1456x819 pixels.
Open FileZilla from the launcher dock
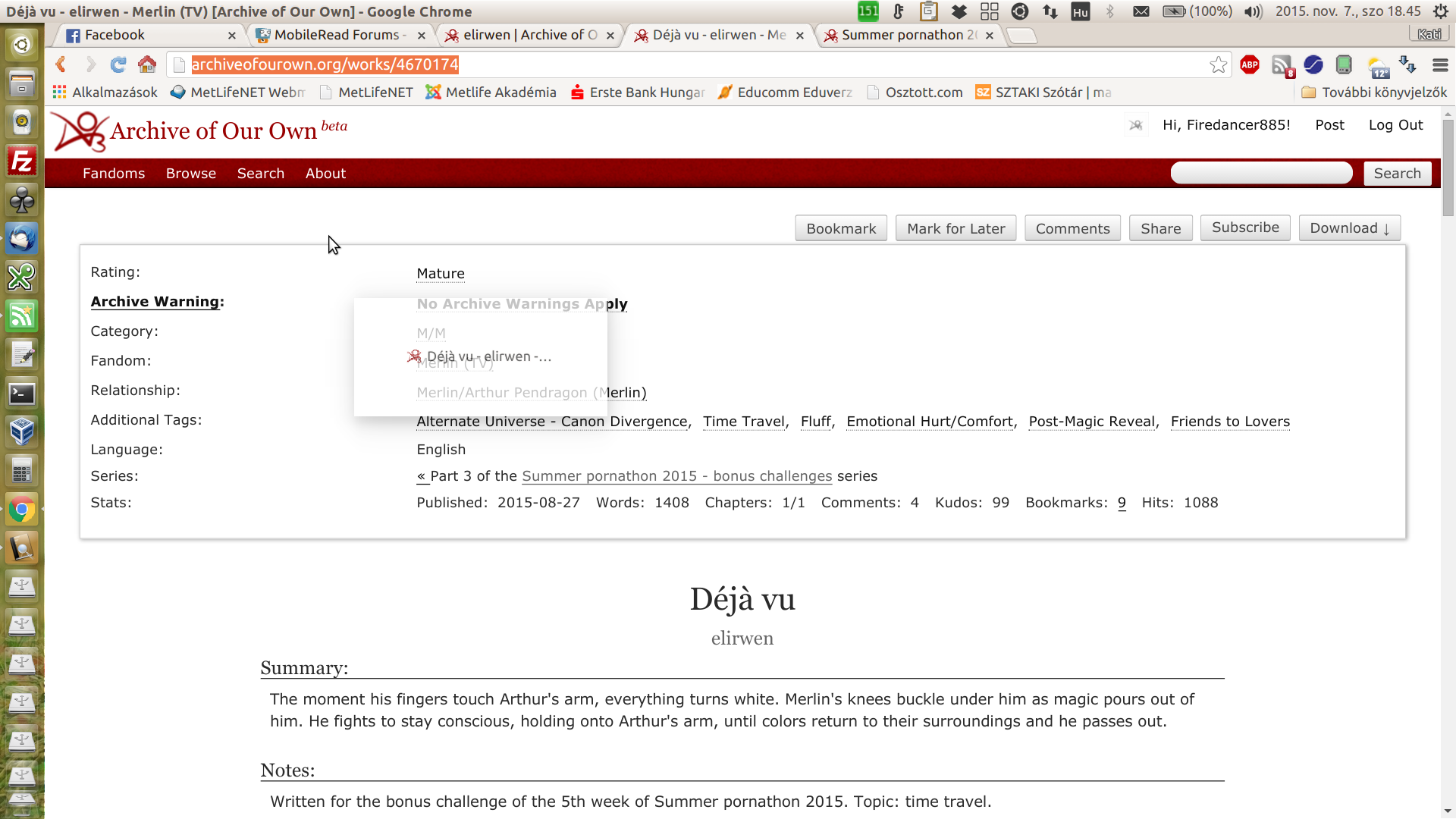click(x=21, y=162)
